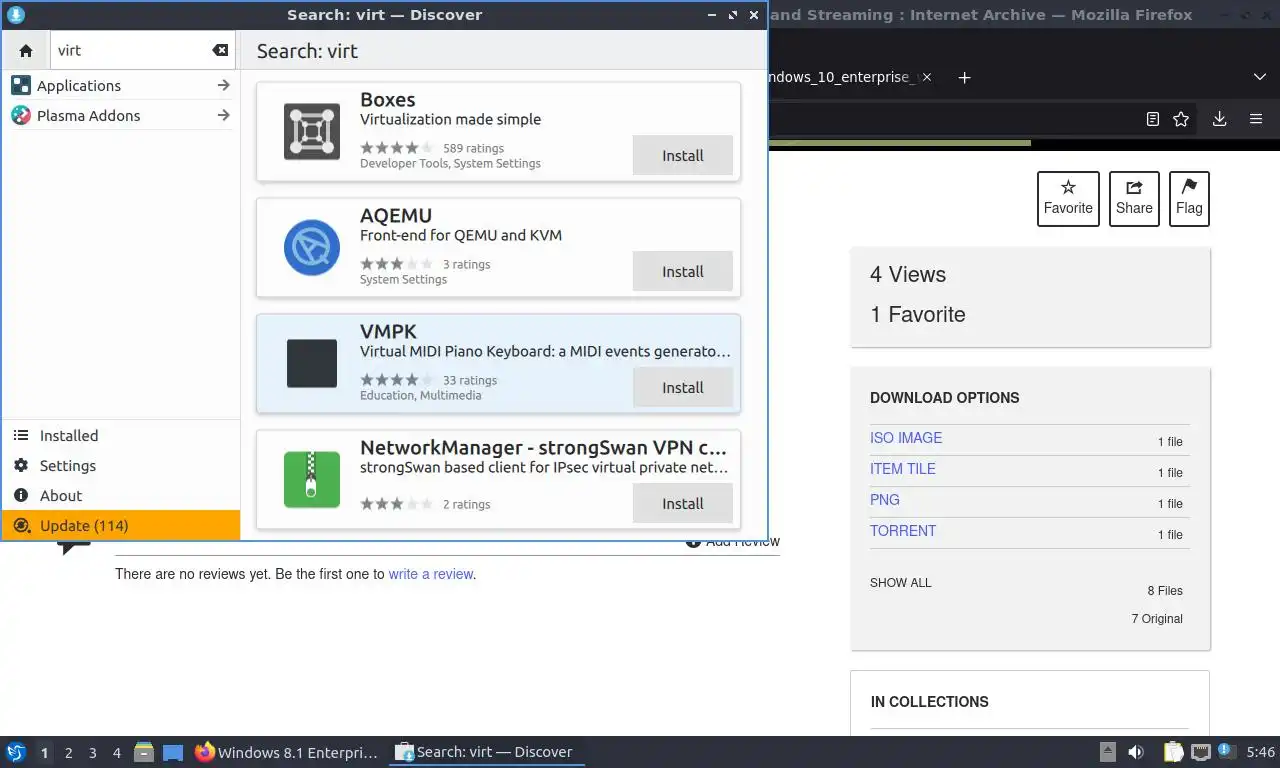Click the 'NetworkManager - strongSwan VPN' title

point(543,447)
